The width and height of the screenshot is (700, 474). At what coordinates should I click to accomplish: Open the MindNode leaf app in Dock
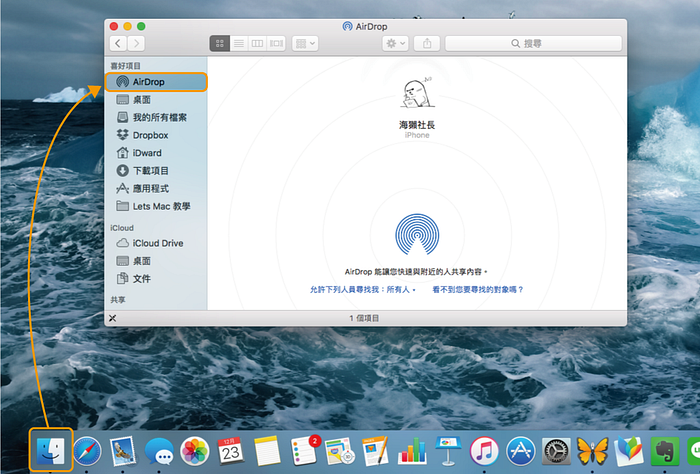click(629, 451)
